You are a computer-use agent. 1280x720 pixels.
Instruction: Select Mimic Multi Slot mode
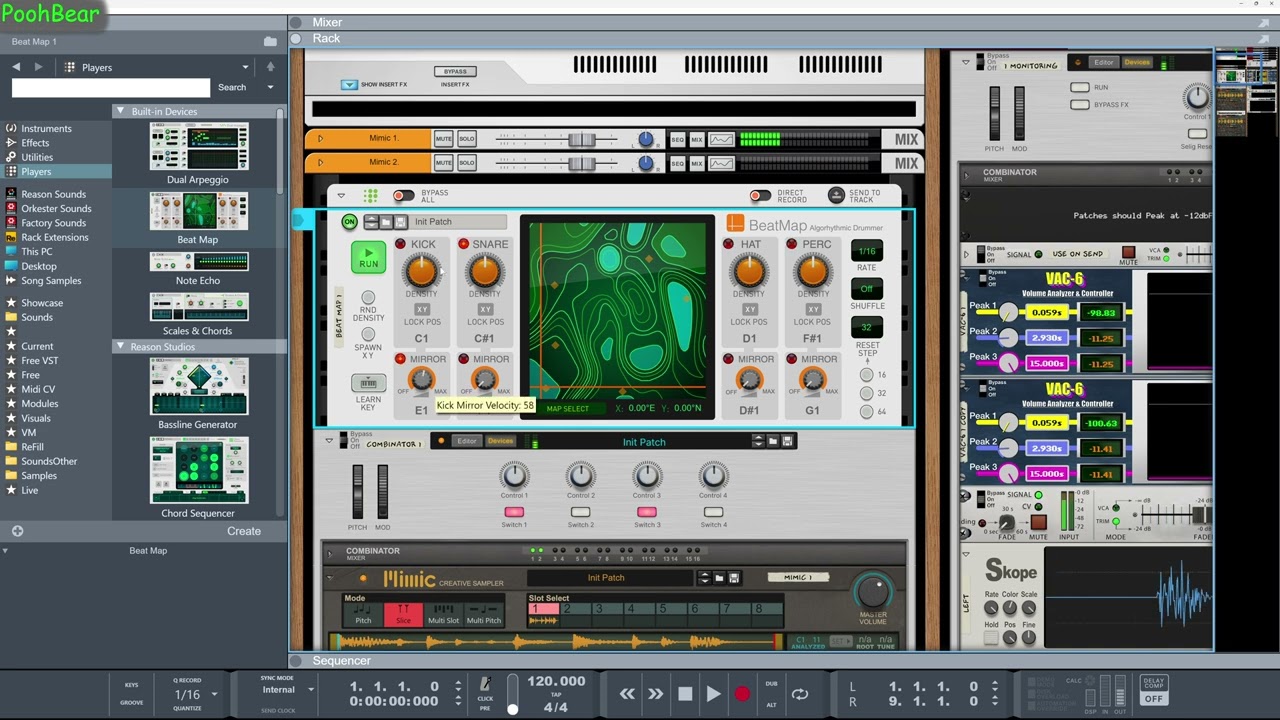(x=443, y=614)
